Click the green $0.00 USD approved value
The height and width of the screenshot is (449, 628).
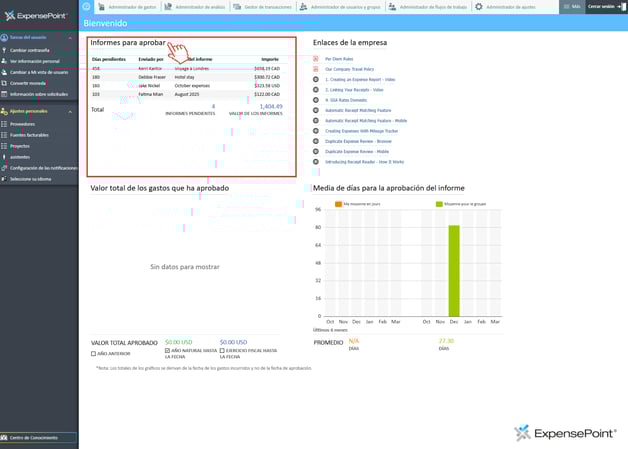click(x=179, y=342)
